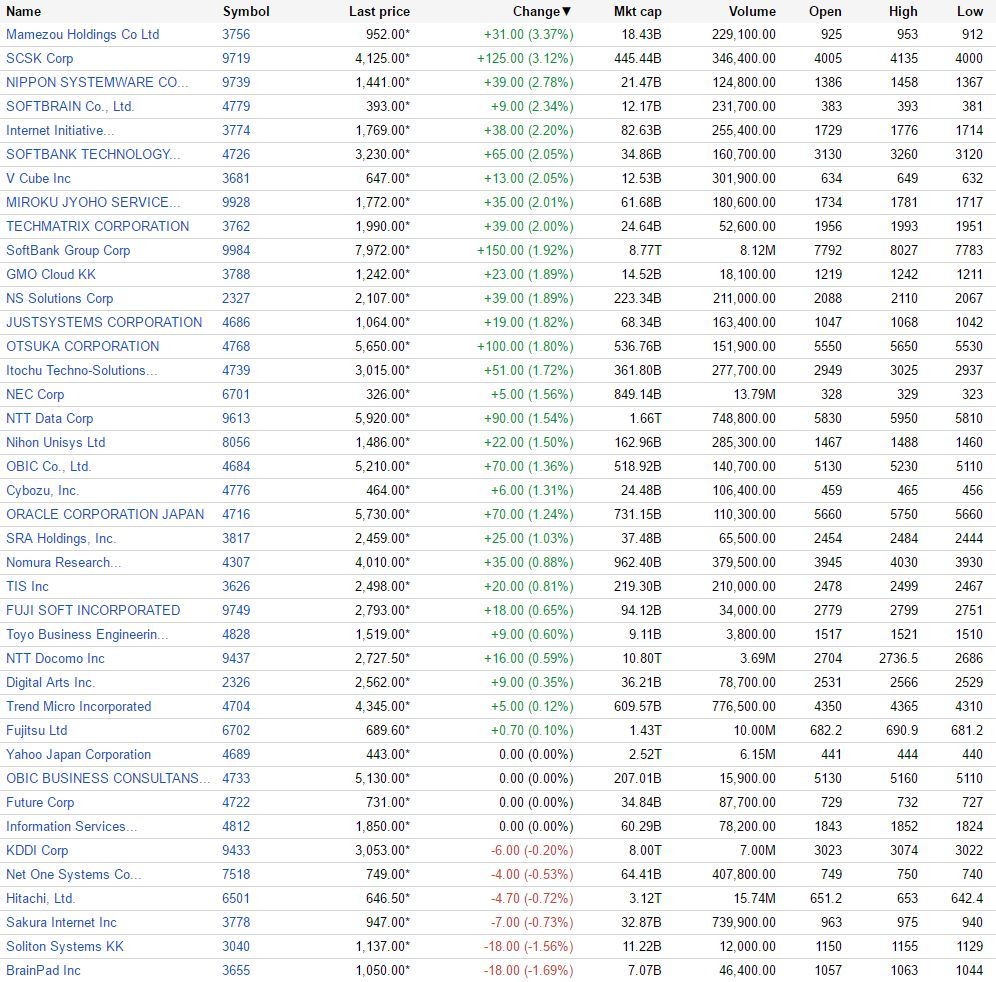Open BrainPad Inc link
Screen dimensions: 996x982
[x=43, y=970]
